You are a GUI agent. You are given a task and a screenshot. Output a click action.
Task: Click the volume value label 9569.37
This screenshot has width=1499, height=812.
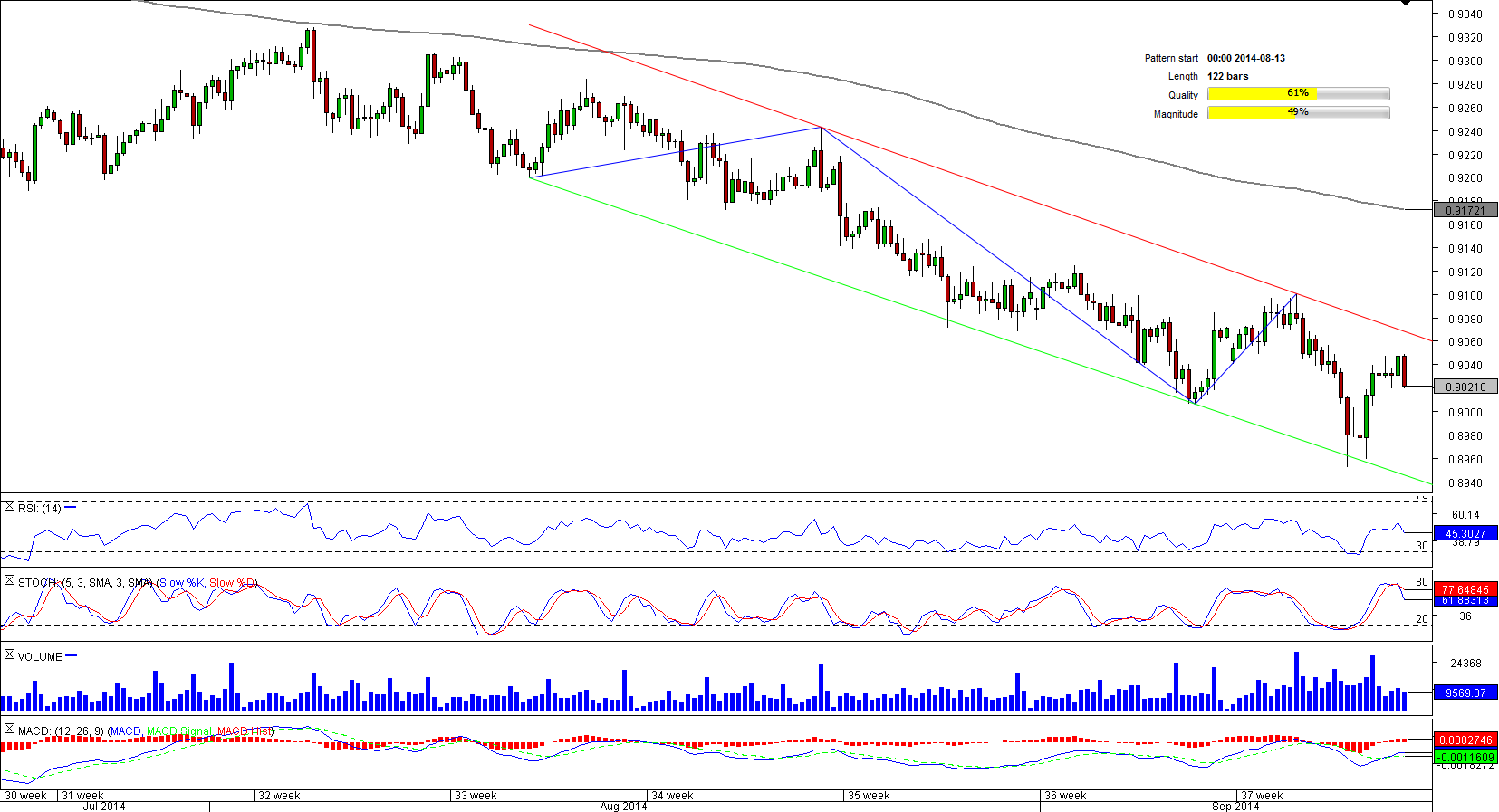(1465, 693)
